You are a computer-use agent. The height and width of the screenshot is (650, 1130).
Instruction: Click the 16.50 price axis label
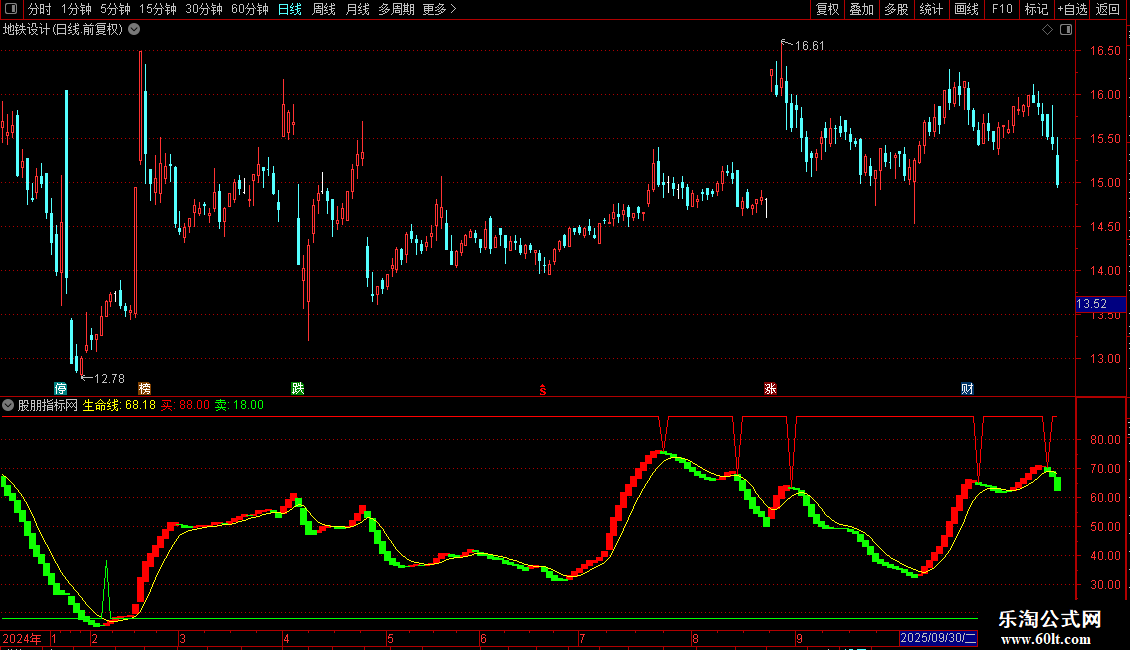point(1105,50)
